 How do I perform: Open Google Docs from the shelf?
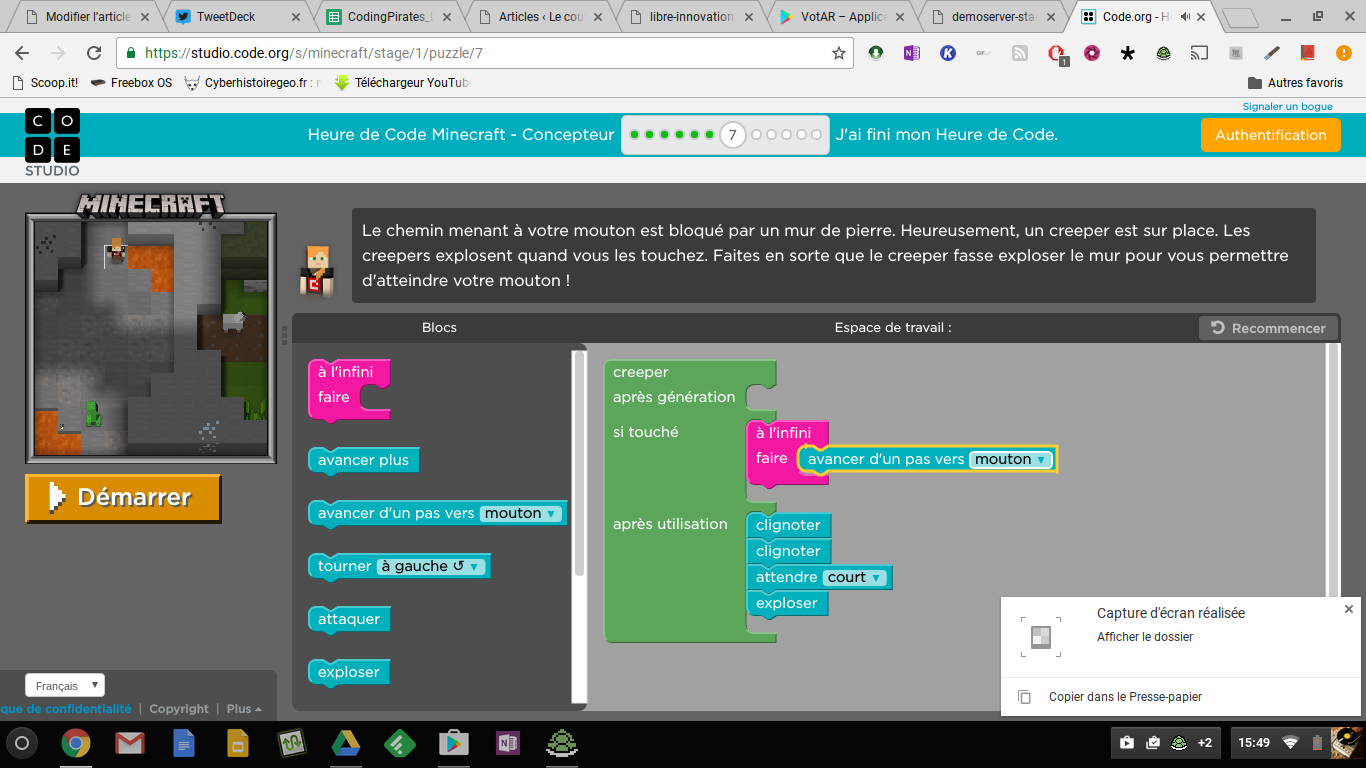[x=183, y=743]
